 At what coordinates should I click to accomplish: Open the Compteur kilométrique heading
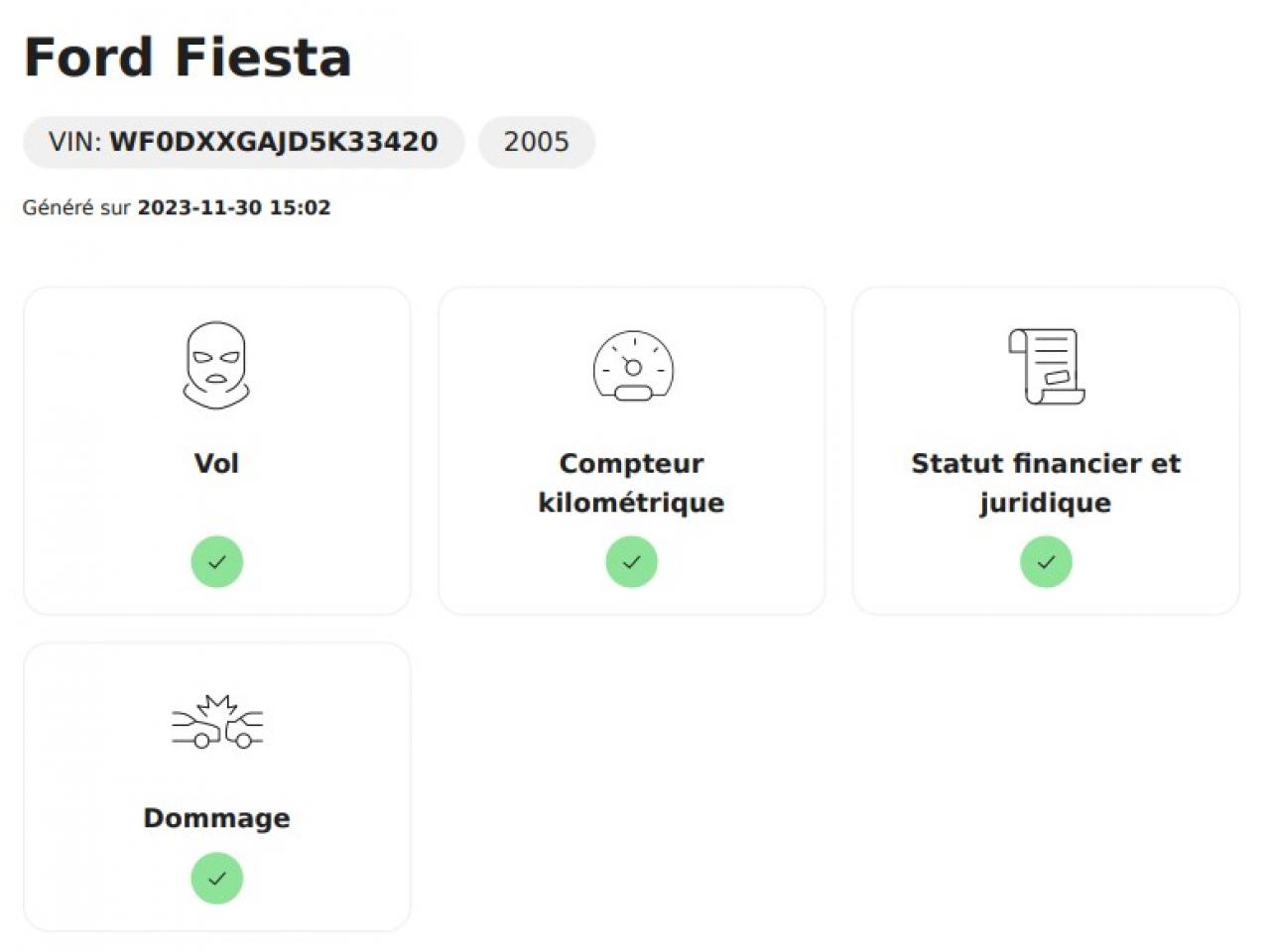click(x=632, y=482)
